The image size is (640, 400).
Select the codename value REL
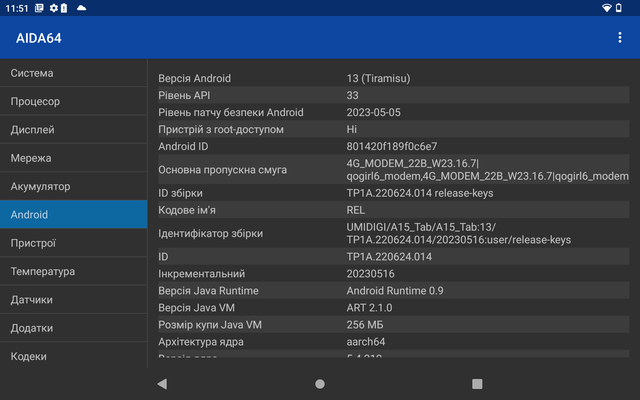(356, 210)
